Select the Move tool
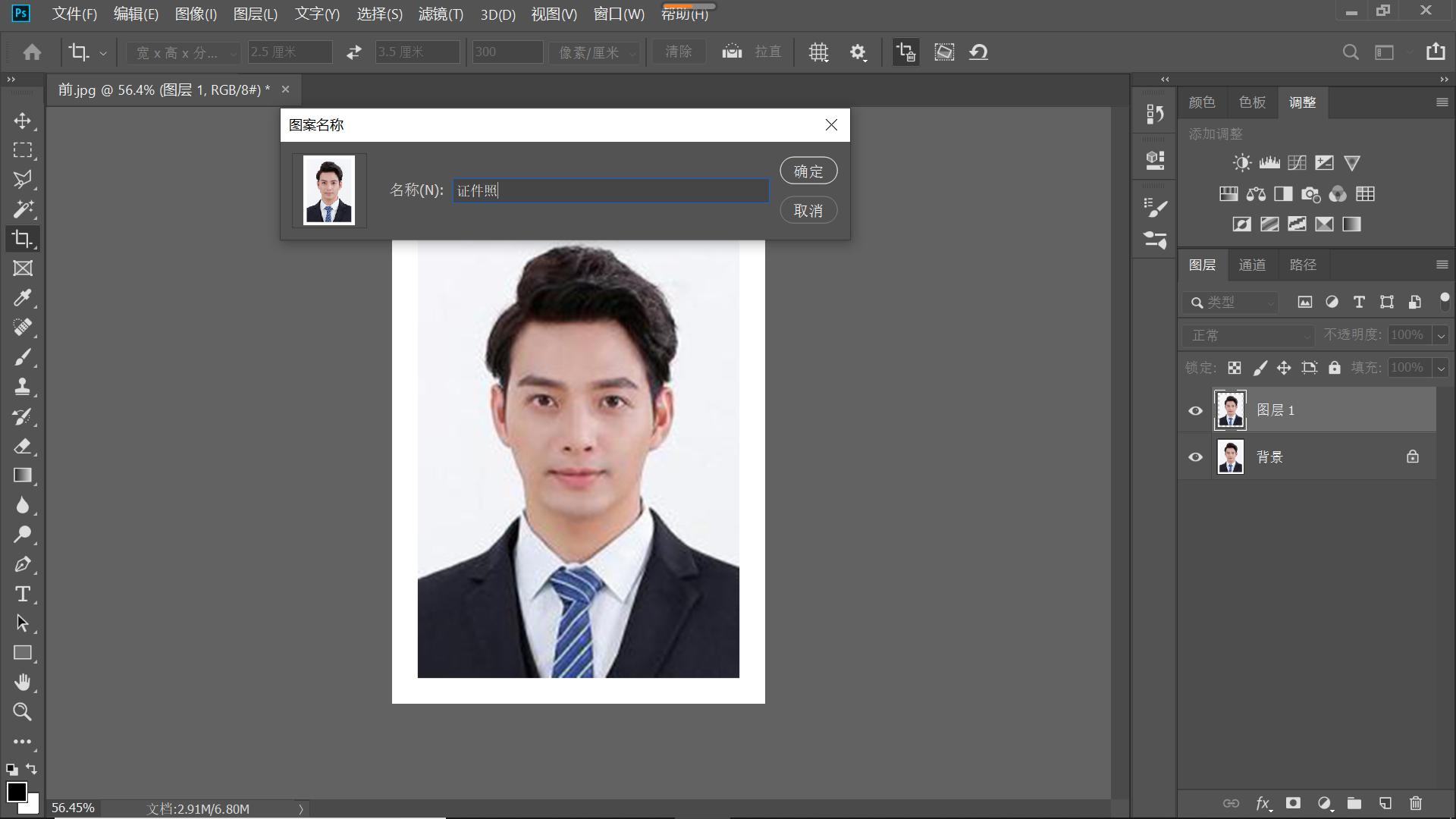Viewport: 1456px width, 819px height. 23,121
